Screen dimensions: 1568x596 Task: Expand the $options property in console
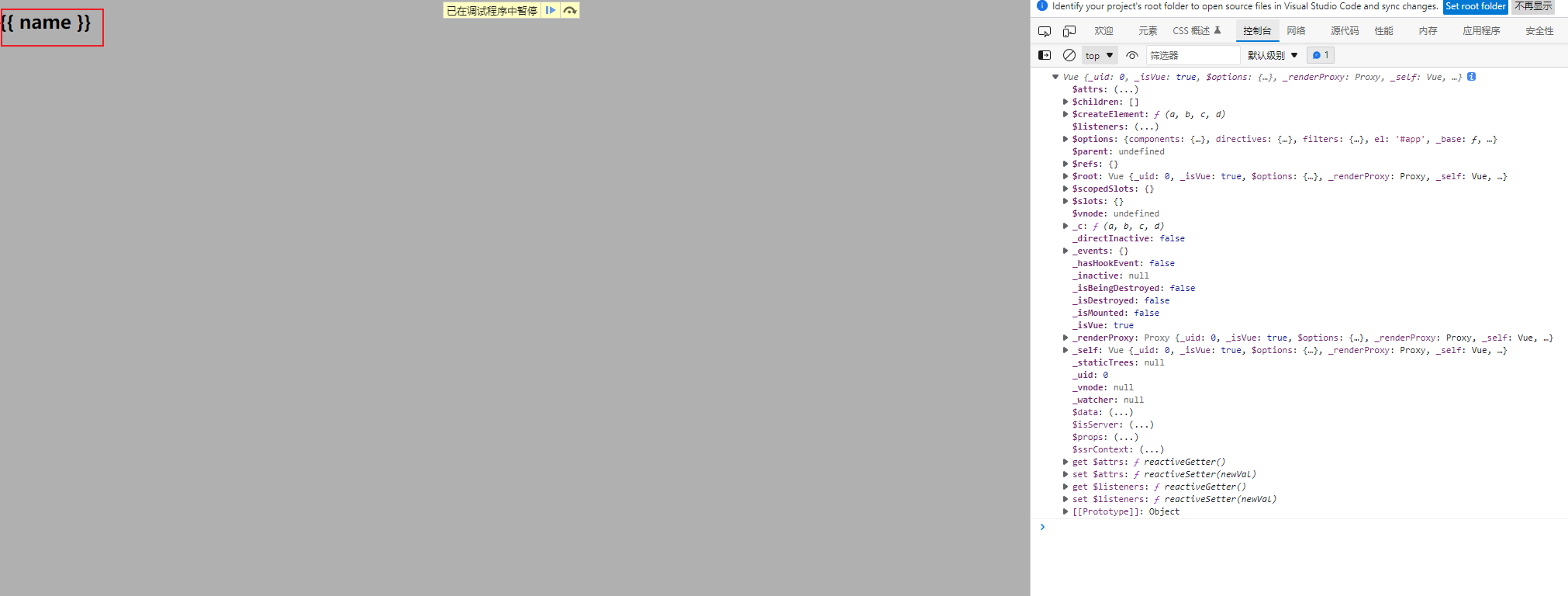click(x=1065, y=139)
